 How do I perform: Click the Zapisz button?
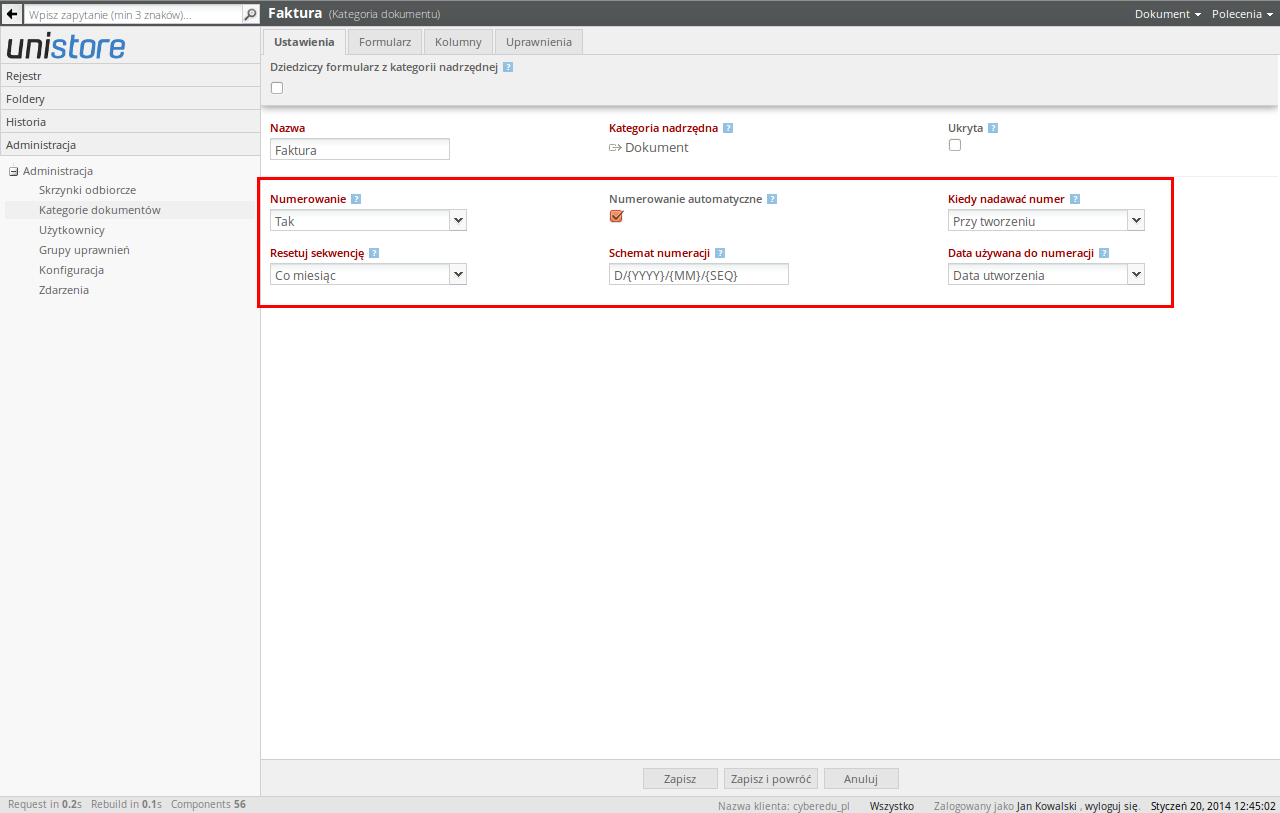tap(680, 778)
